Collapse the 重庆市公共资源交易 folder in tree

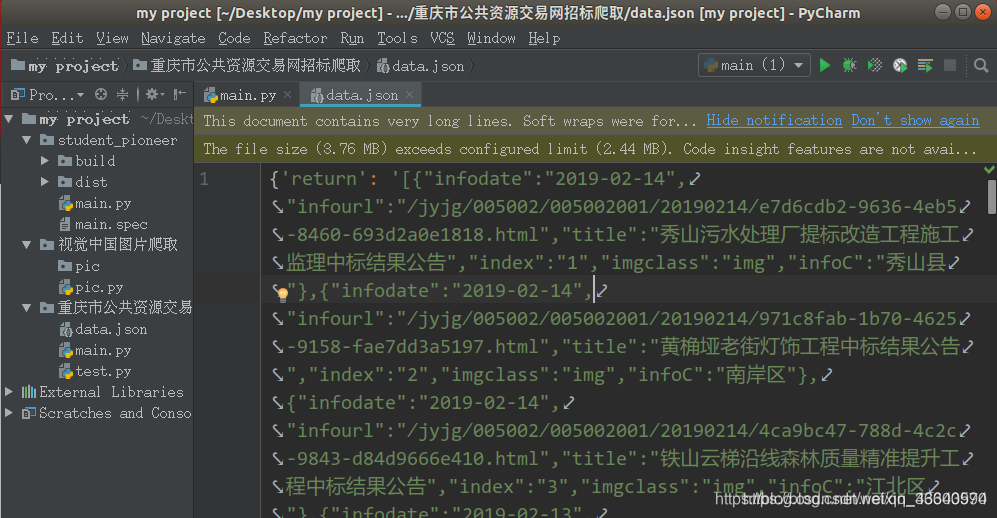[x=27, y=308]
